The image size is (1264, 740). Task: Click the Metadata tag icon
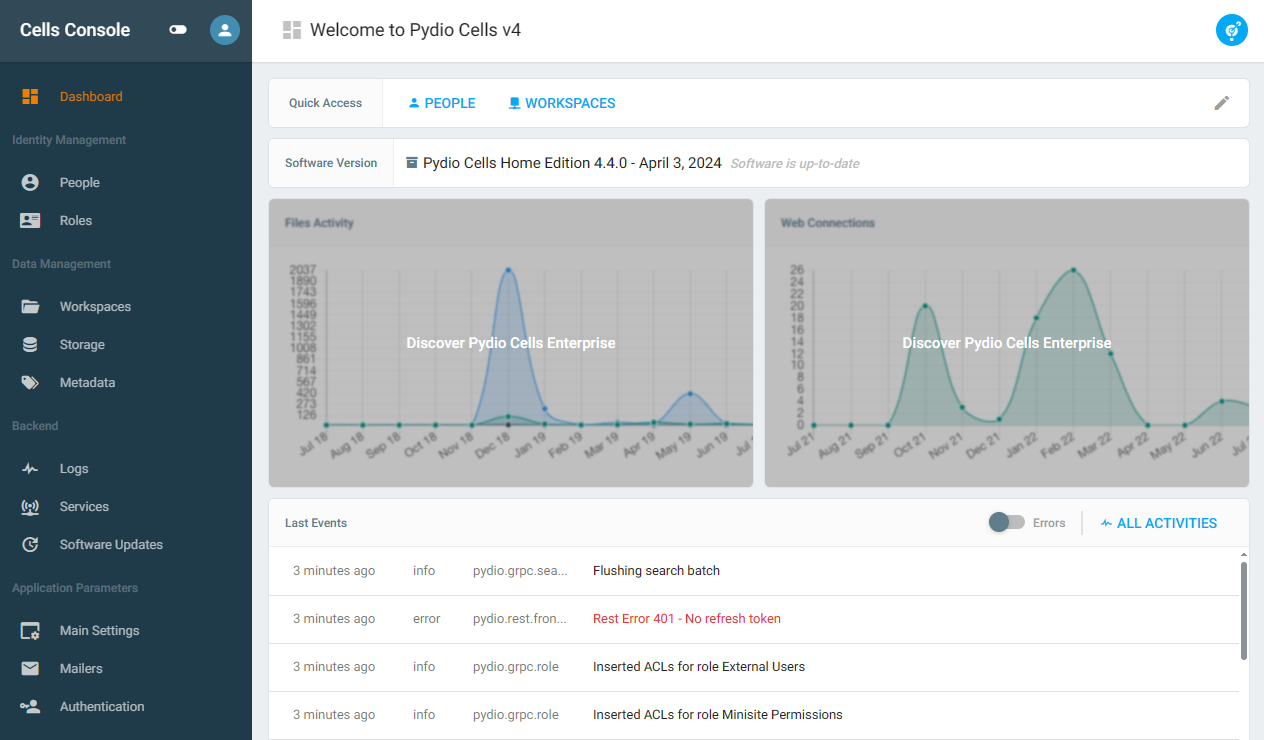[x=30, y=383]
